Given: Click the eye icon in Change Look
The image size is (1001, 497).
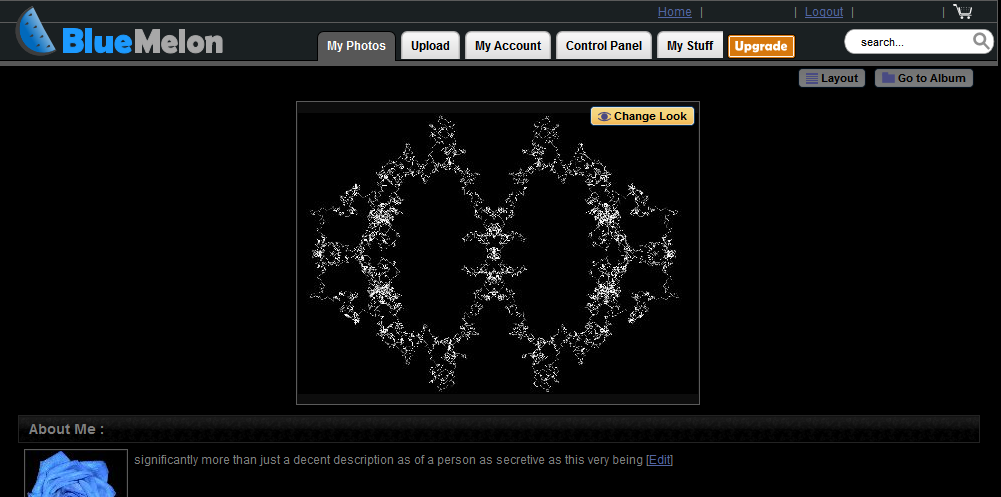Looking at the screenshot, I should pyautogui.click(x=604, y=116).
